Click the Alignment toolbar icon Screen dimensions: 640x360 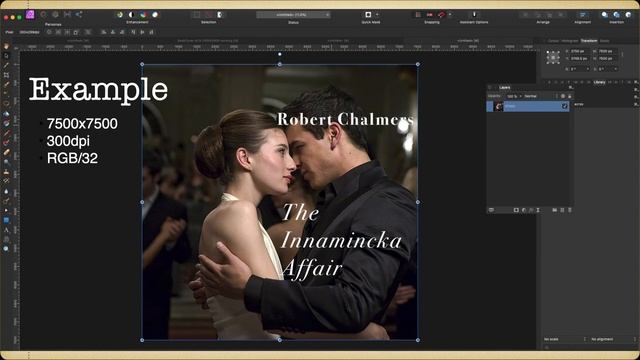click(x=582, y=15)
